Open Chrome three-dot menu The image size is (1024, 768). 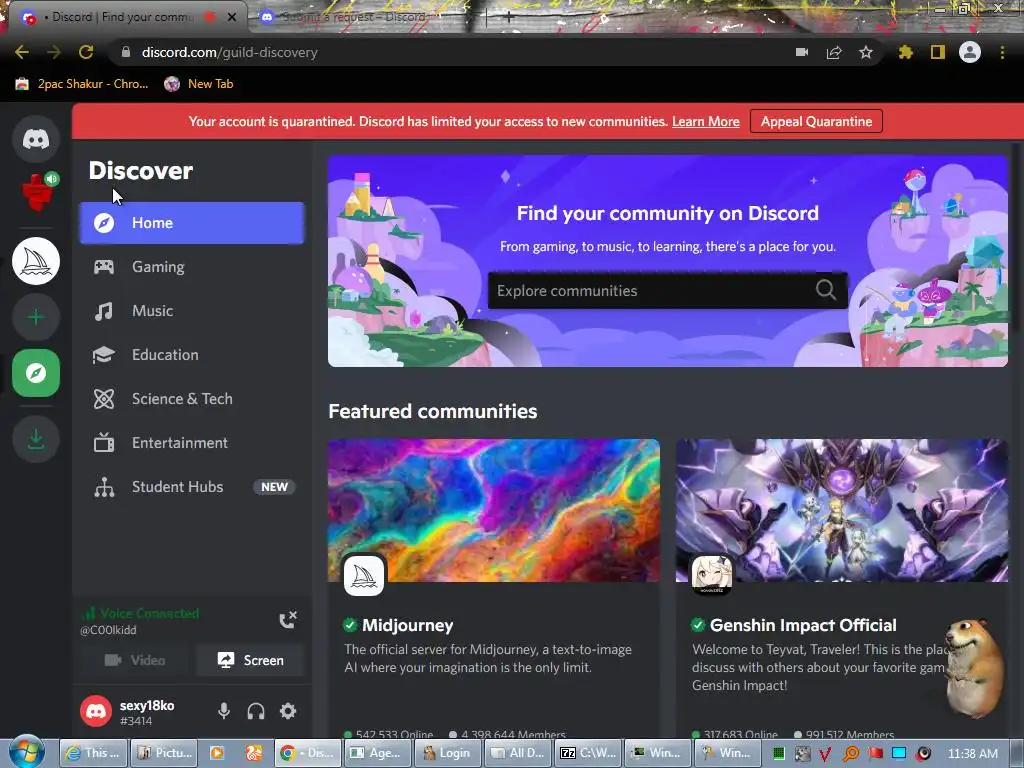(x=1002, y=52)
